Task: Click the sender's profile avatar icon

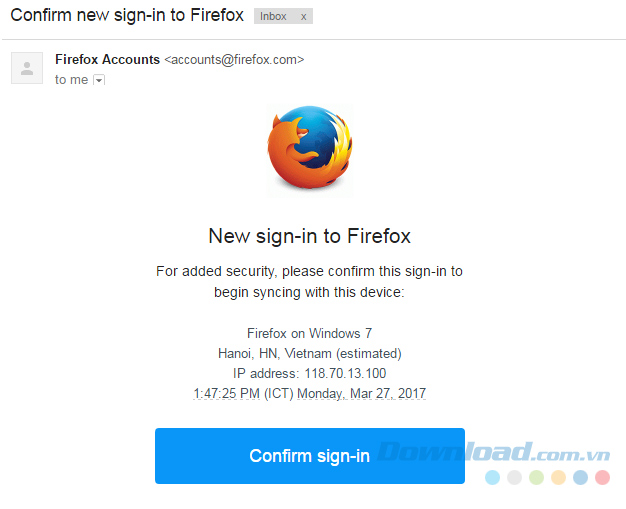Action: click(27, 68)
